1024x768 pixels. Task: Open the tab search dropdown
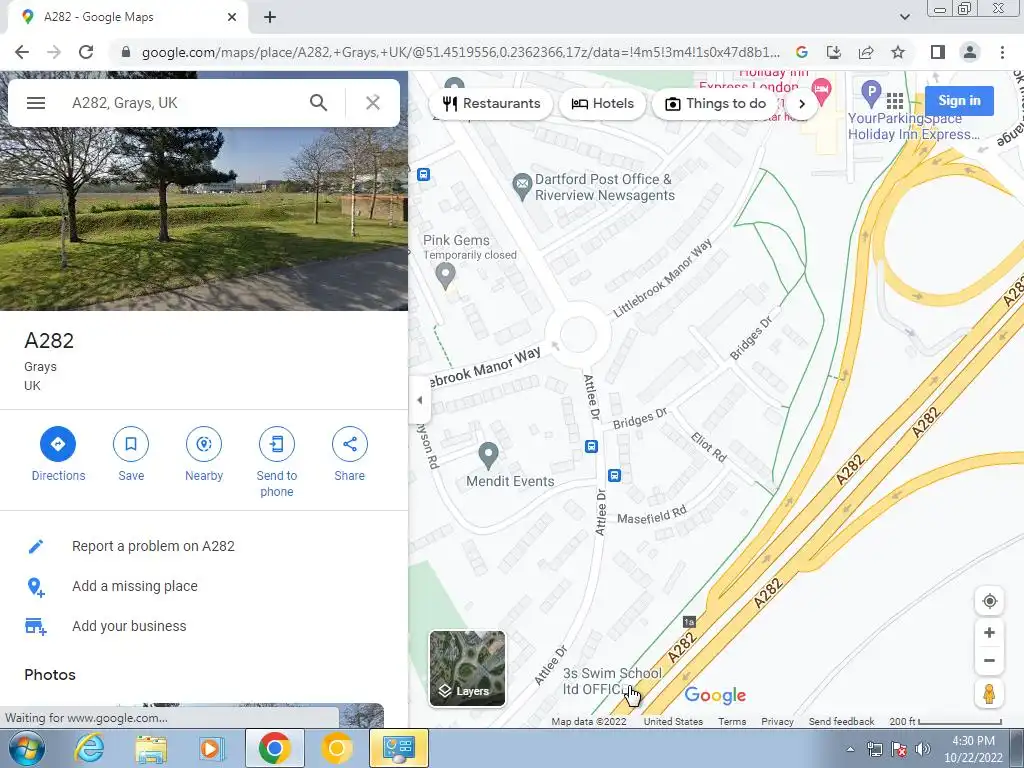point(904,17)
